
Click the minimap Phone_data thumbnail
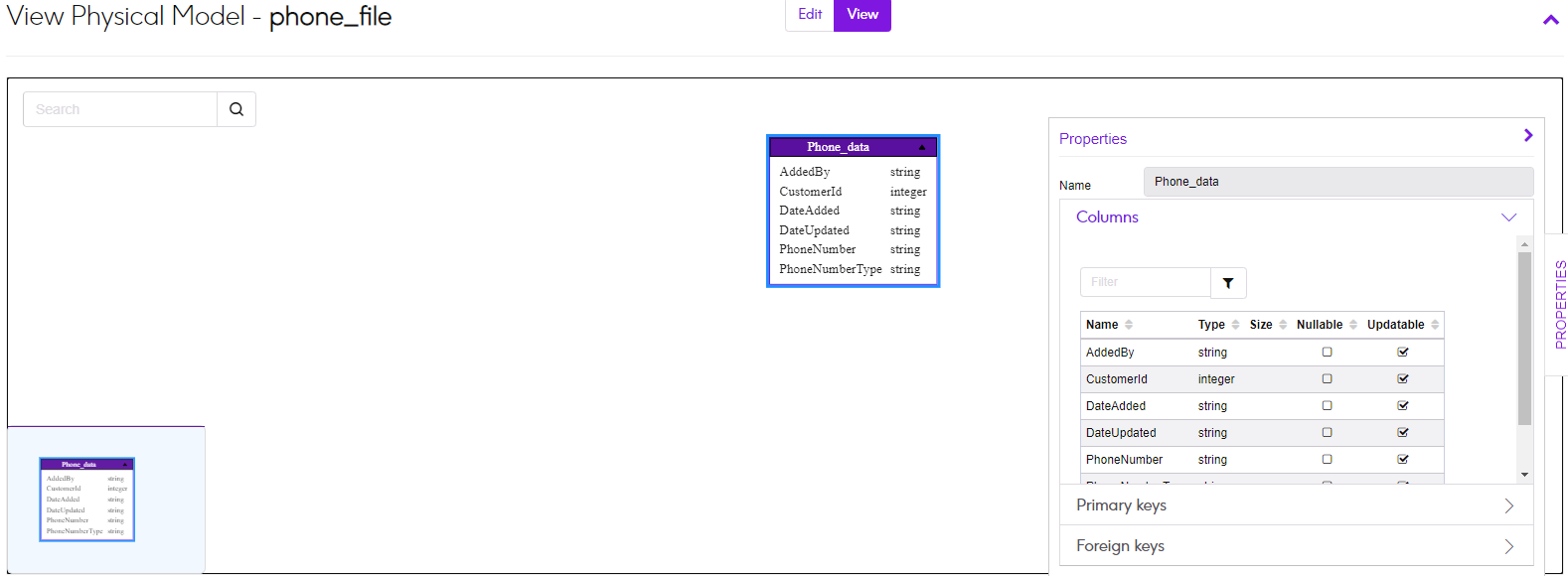pyautogui.click(x=86, y=500)
